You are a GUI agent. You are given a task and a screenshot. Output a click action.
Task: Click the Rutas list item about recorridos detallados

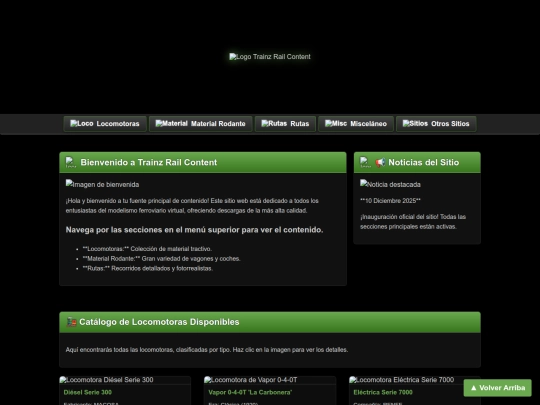(x=147, y=268)
